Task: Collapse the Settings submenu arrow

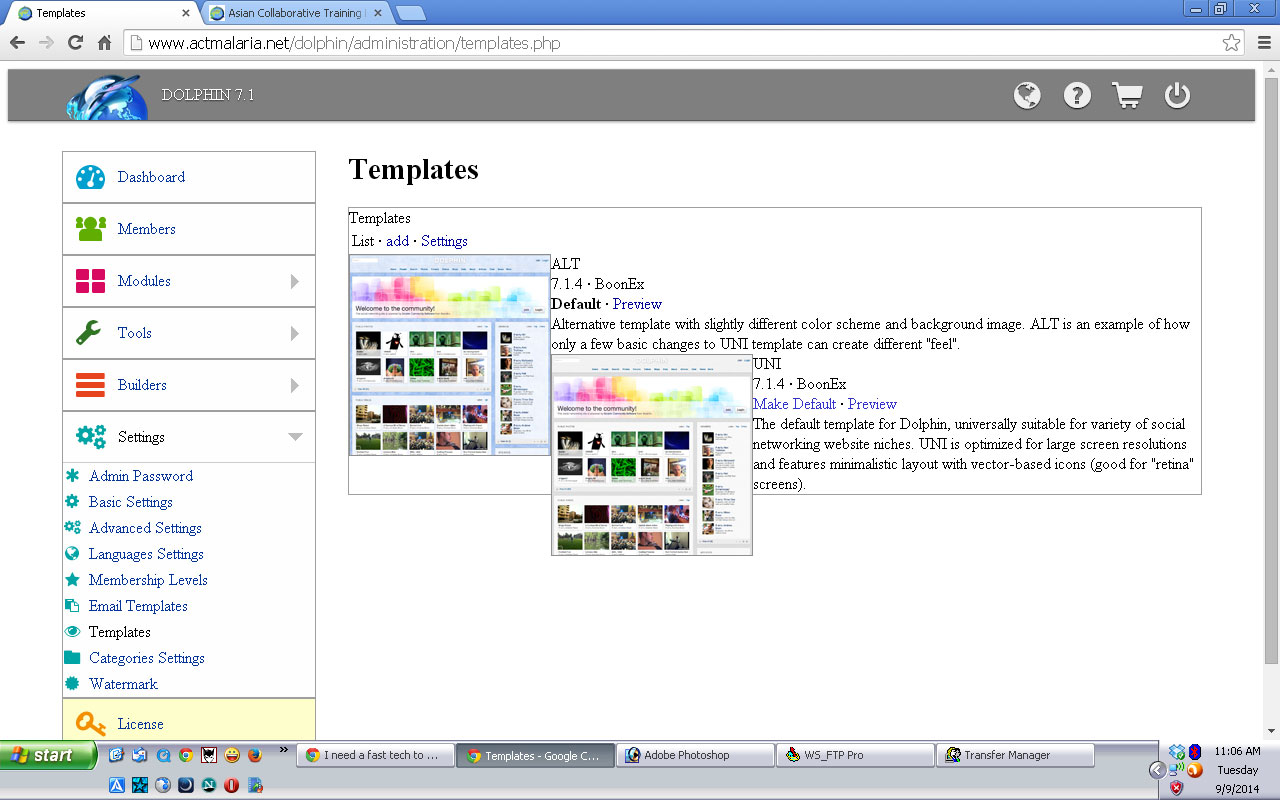Action: 295,437
